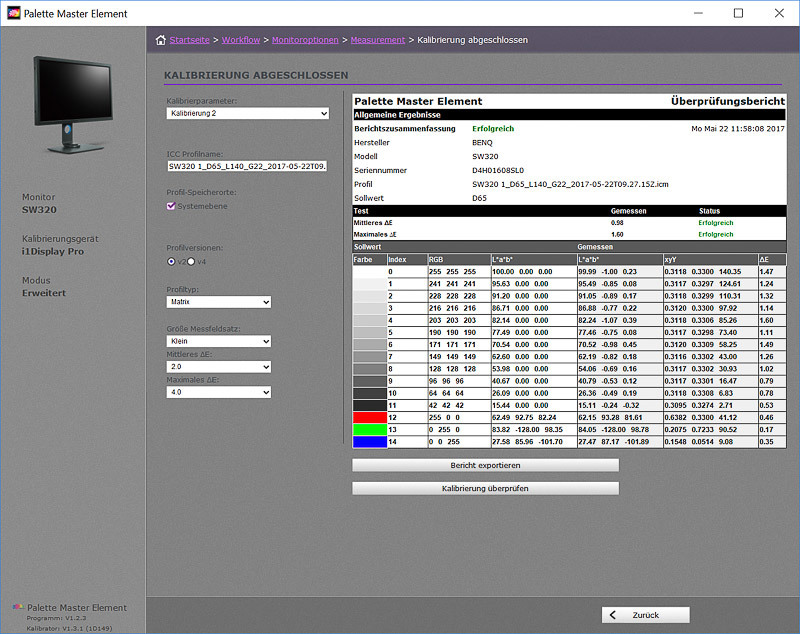
Task: Click the red color swatch in row 12
Action: (370, 417)
